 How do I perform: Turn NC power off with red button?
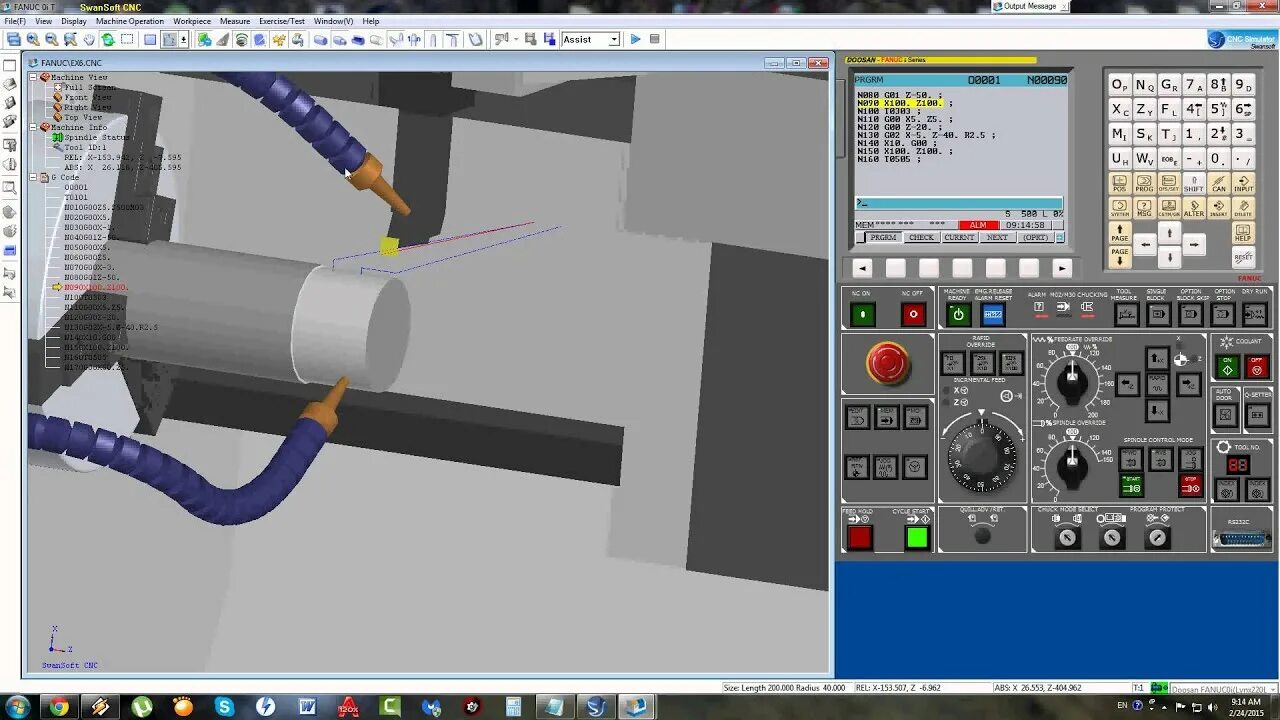tap(912, 314)
